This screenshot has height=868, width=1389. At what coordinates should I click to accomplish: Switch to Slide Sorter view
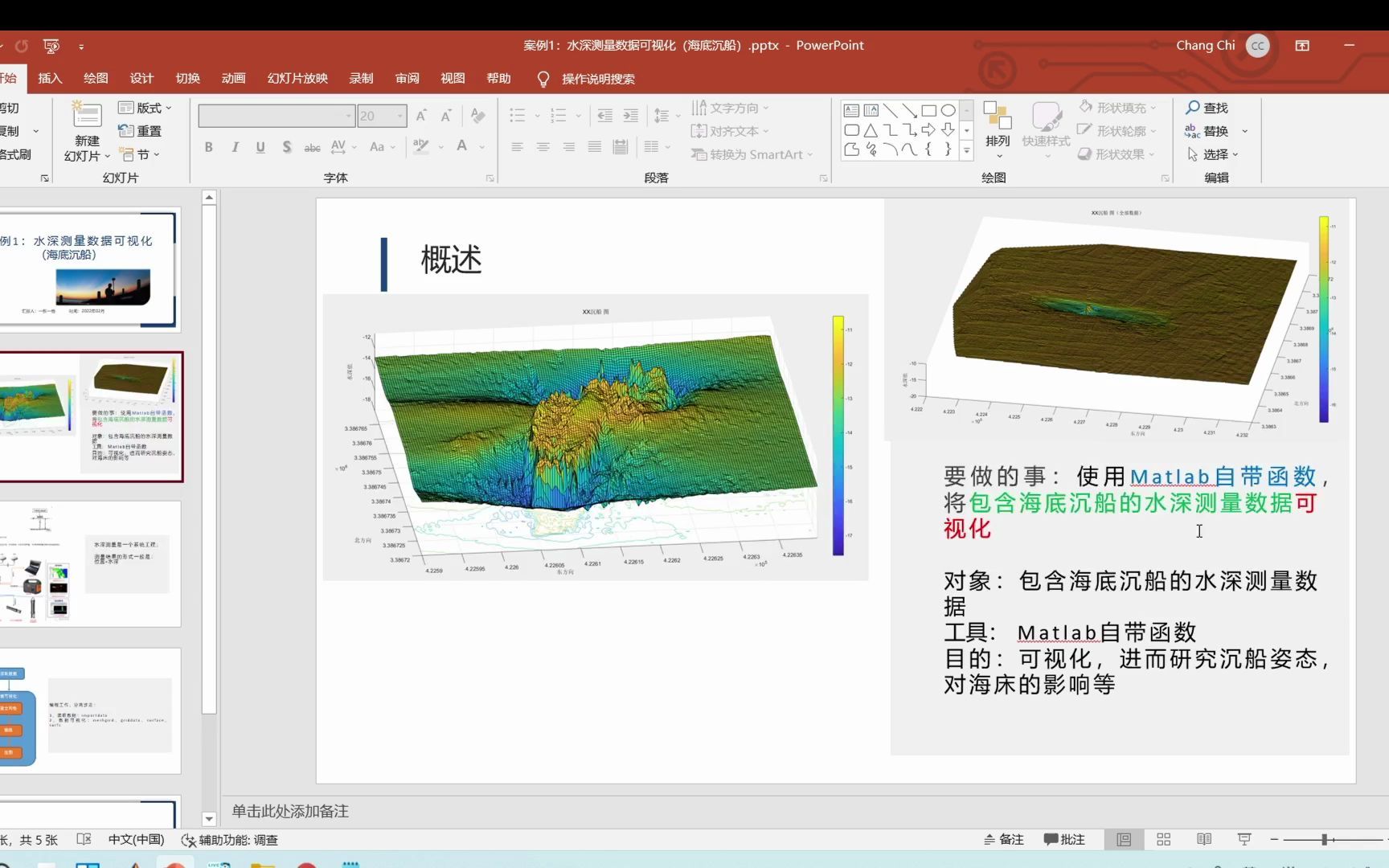pyautogui.click(x=1163, y=838)
